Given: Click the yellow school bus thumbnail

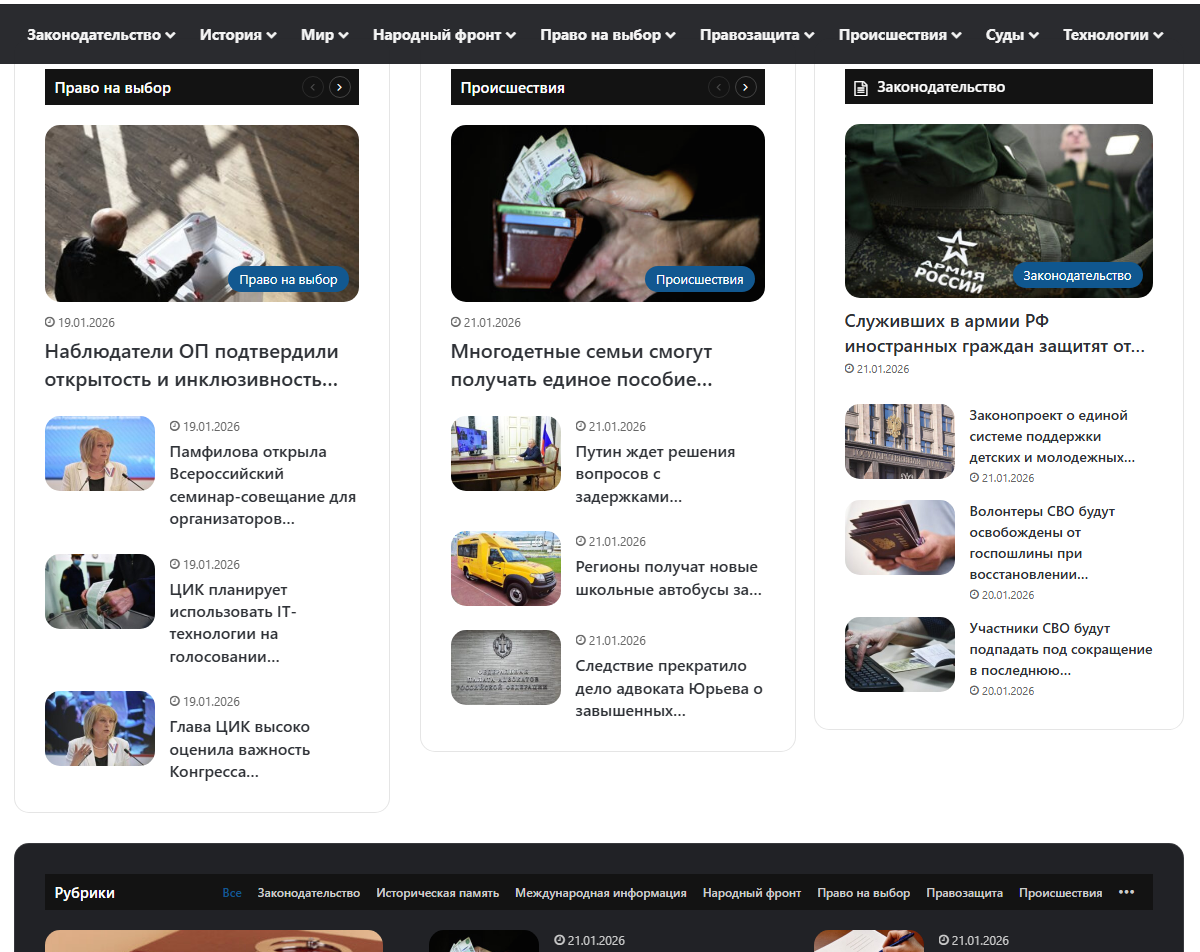Looking at the screenshot, I should tap(506, 568).
